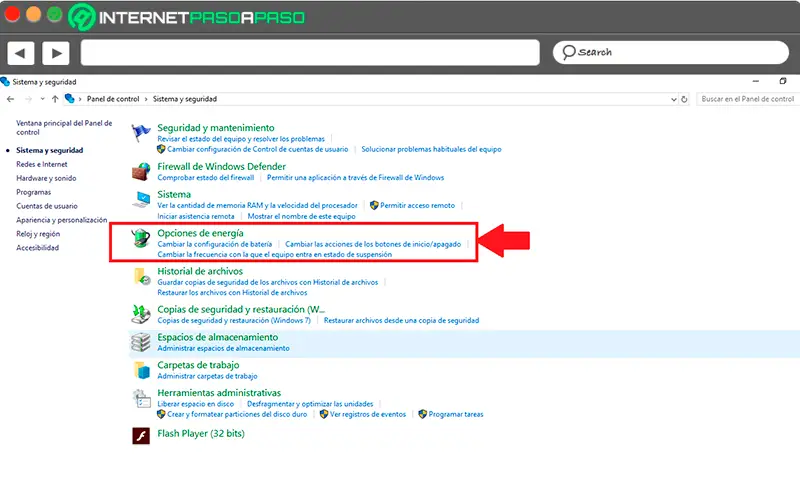This screenshot has height=500, width=800.
Task: Open Accesibilidad category
Action: pyautogui.click(x=38, y=247)
